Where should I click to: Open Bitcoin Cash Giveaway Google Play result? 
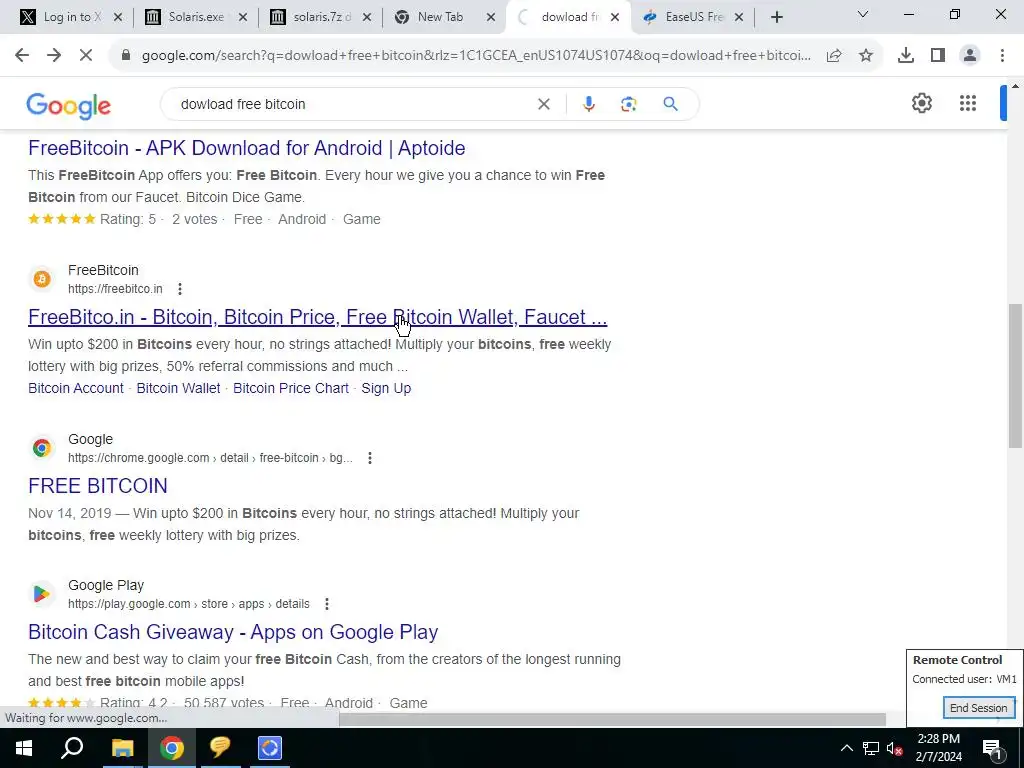(233, 632)
